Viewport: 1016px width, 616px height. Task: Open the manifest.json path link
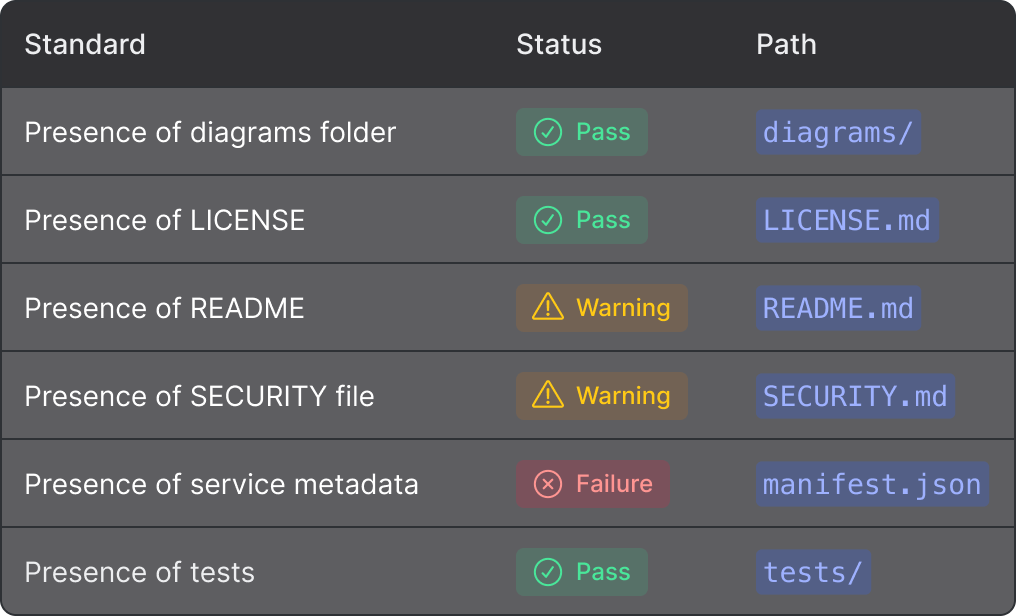tap(872, 483)
